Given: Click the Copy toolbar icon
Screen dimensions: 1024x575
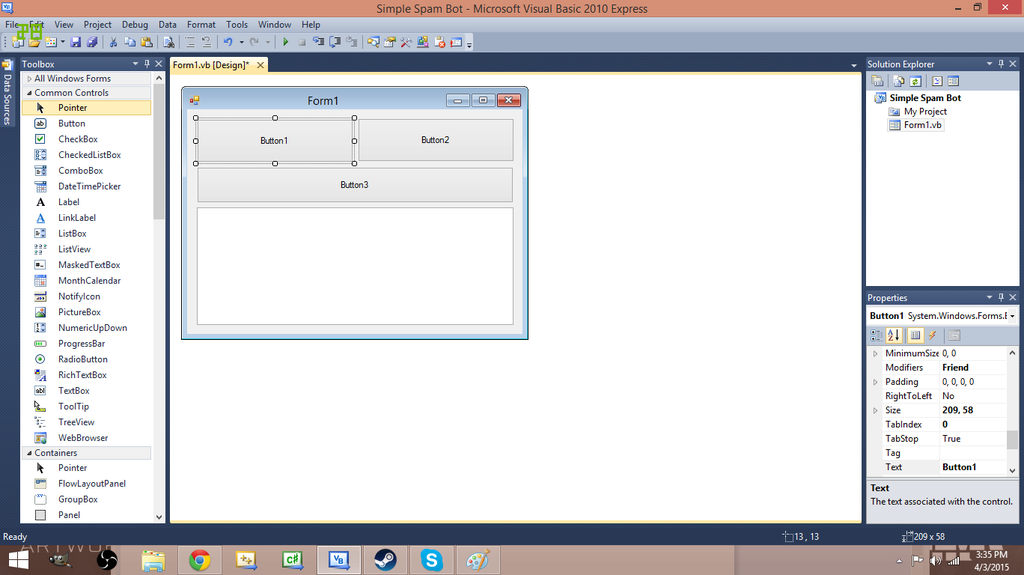Looking at the screenshot, I should coord(130,42).
